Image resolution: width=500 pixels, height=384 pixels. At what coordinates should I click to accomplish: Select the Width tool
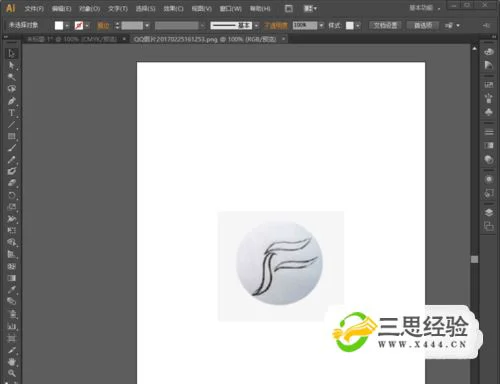(12, 219)
